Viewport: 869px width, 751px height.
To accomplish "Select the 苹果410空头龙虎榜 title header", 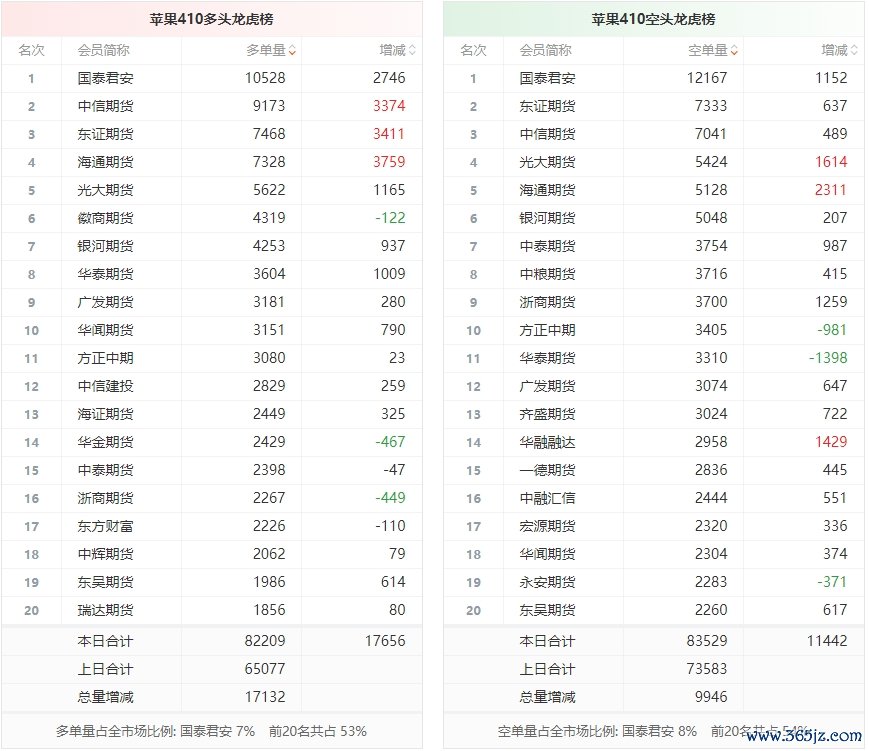I will pyautogui.click(x=653, y=19).
